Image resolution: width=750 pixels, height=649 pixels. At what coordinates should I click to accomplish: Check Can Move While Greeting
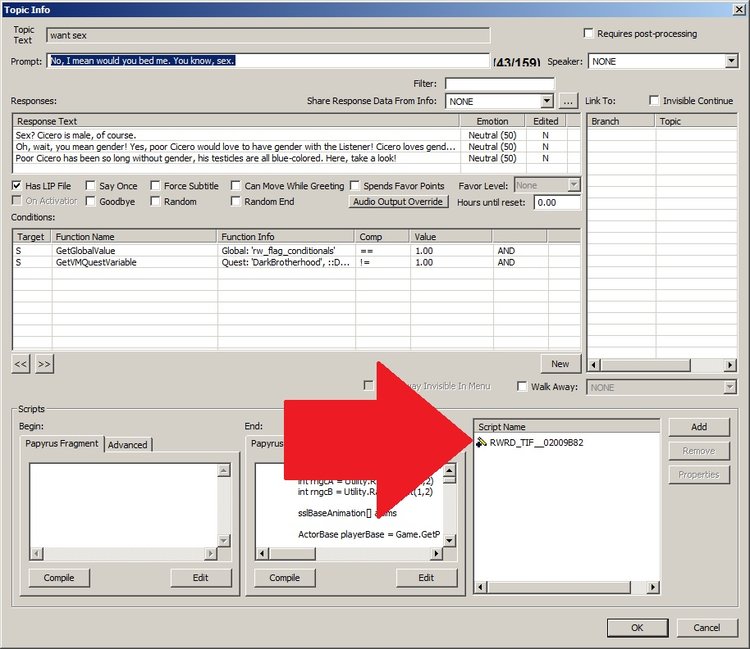235,186
